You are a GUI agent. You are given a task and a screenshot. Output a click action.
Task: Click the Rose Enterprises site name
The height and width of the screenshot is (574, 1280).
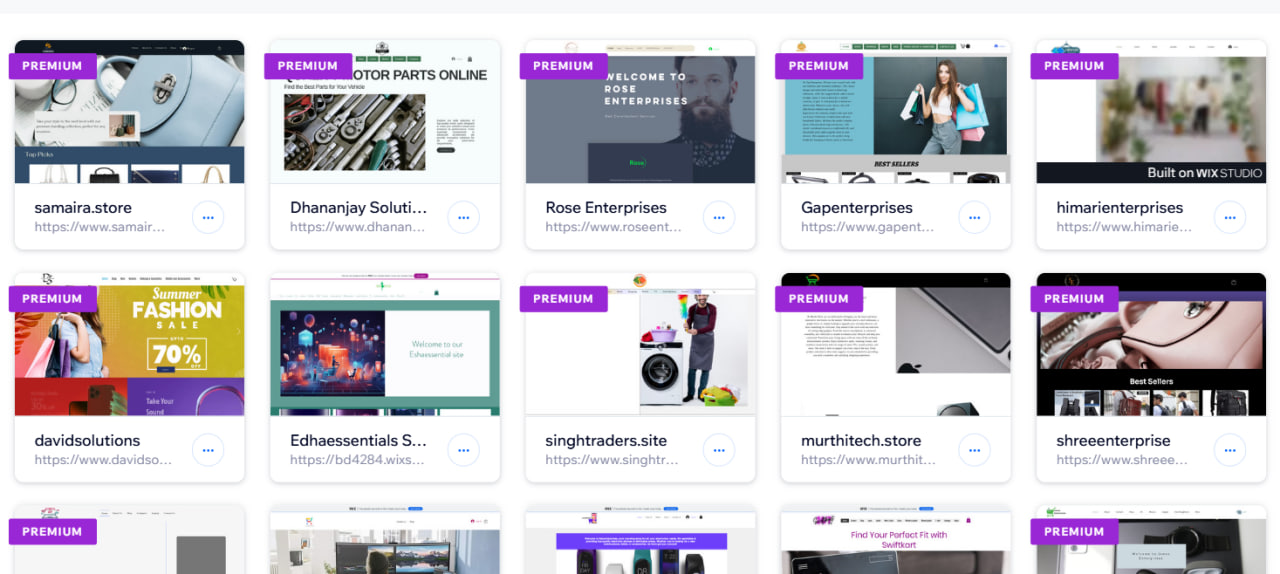(606, 208)
